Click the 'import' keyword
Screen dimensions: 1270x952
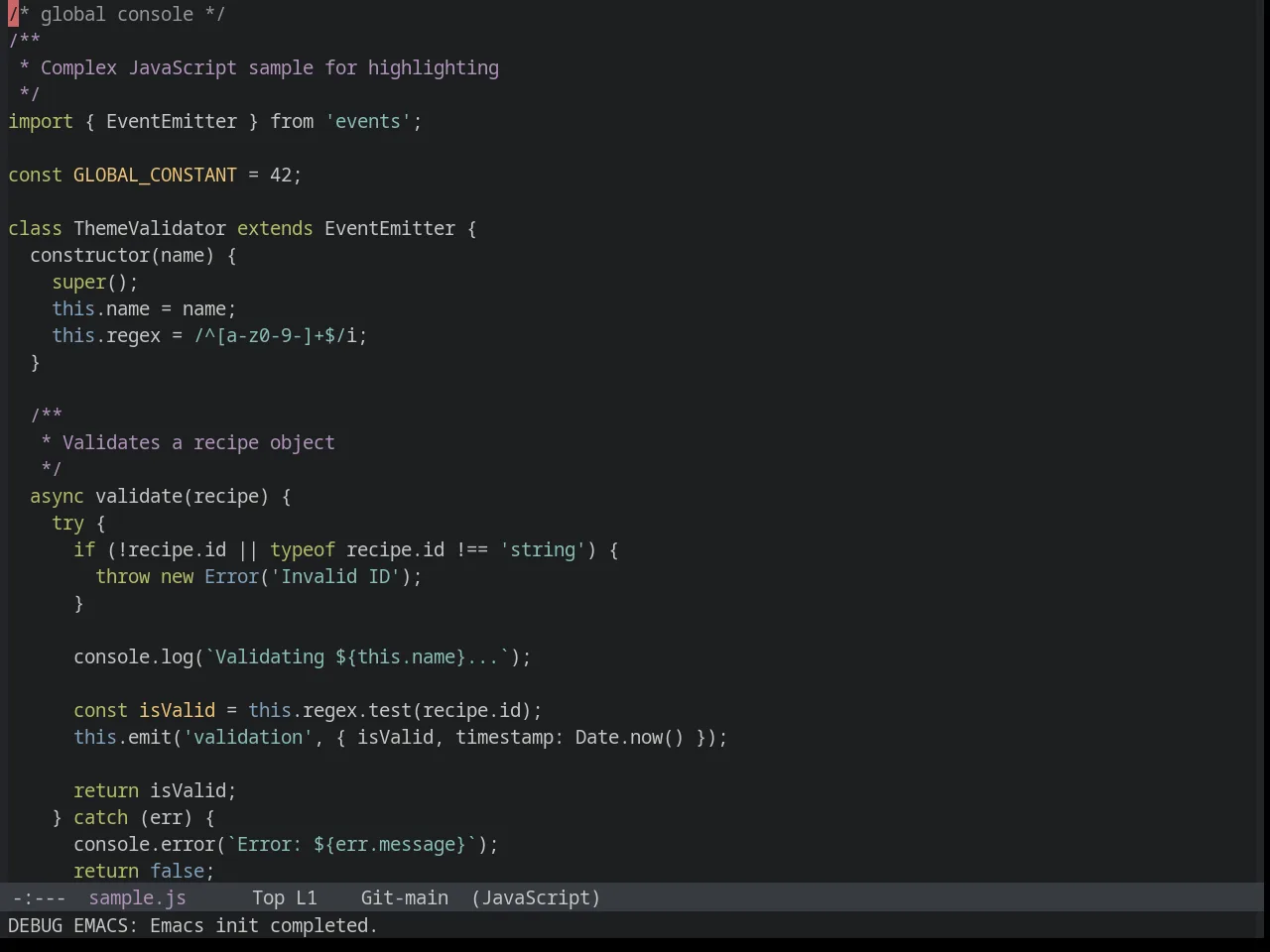pos(41,121)
